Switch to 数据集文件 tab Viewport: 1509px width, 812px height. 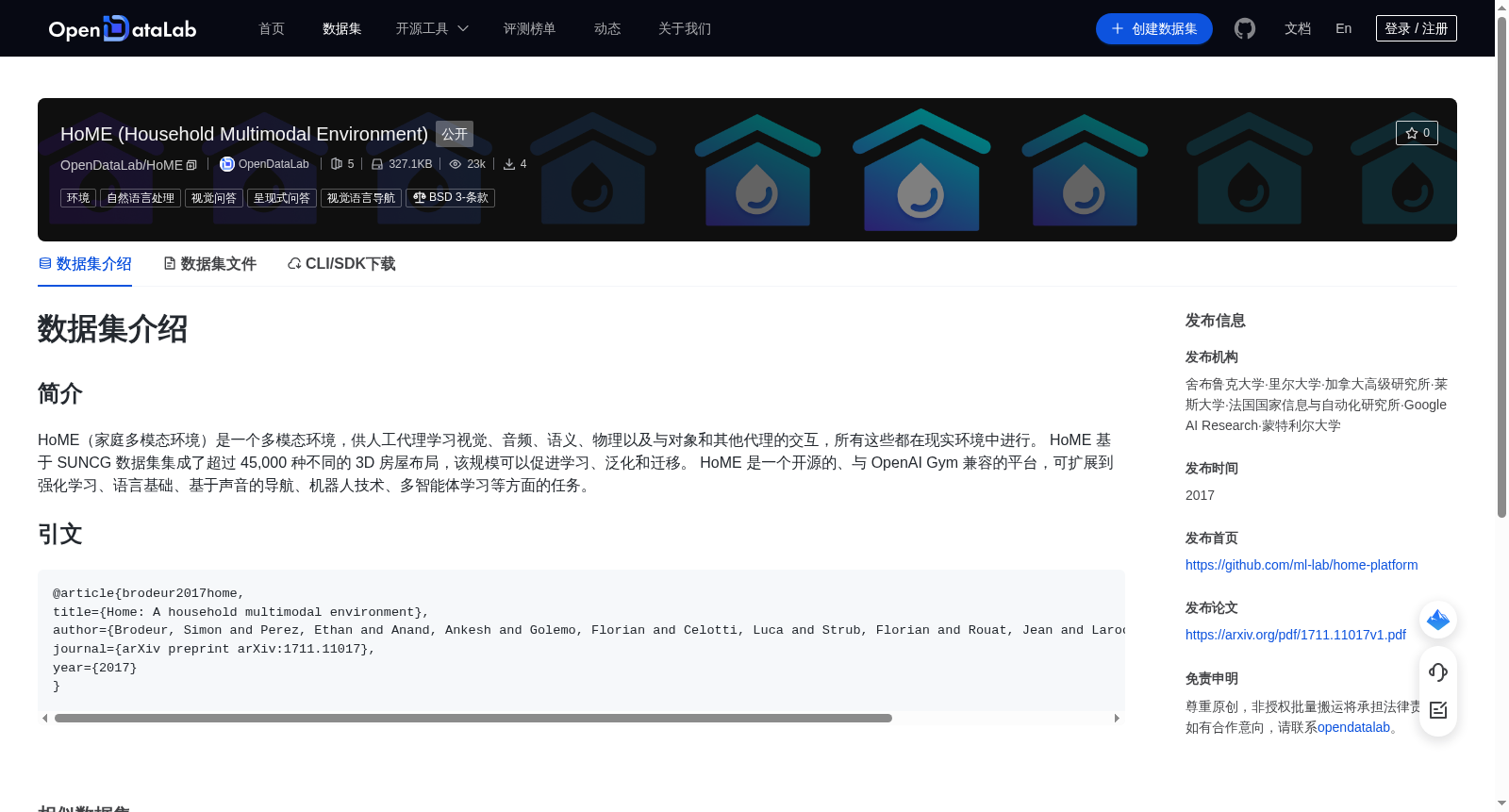coord(209,264)
